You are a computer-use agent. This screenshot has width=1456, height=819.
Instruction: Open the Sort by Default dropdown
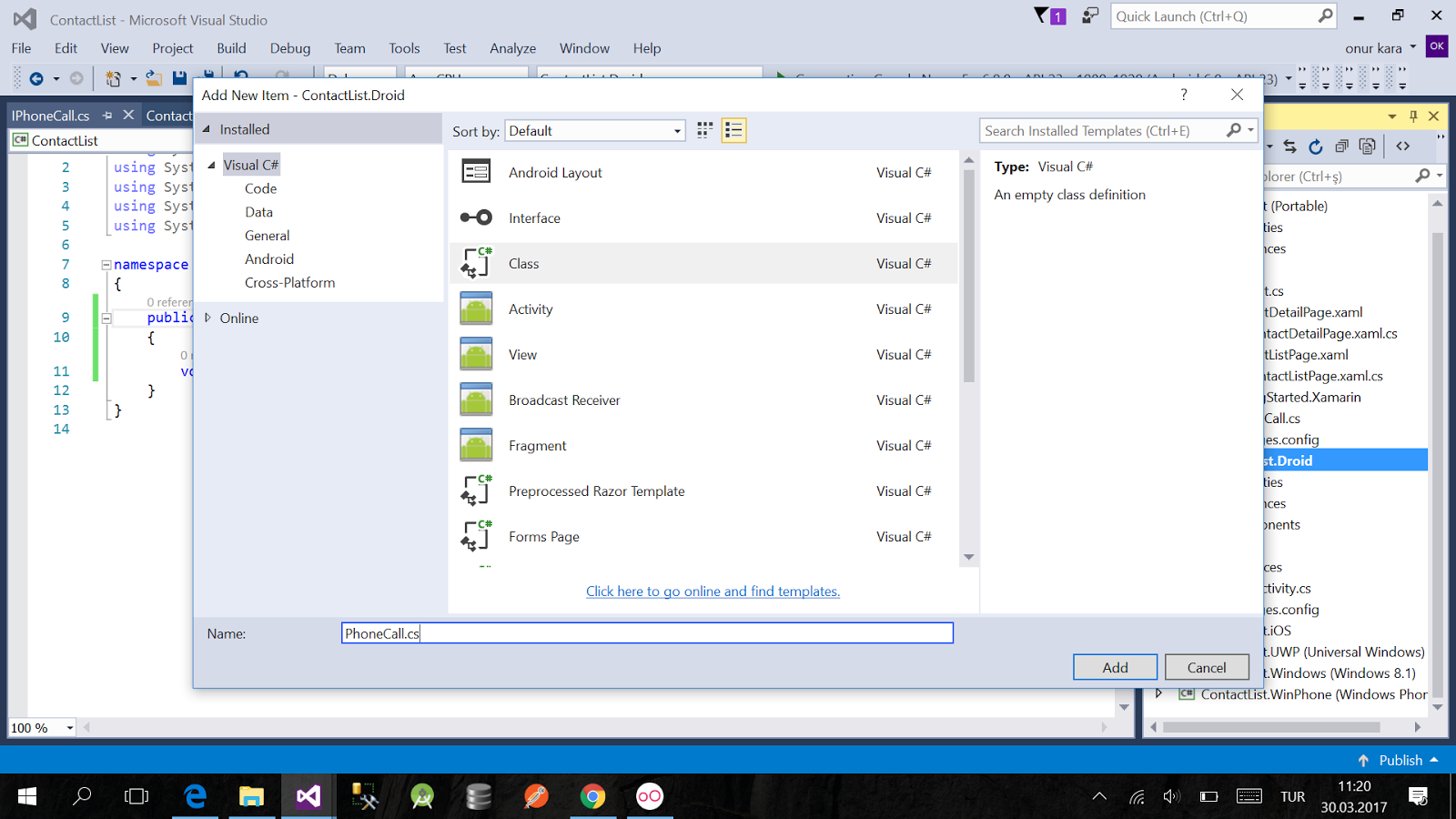coord(594,130)
